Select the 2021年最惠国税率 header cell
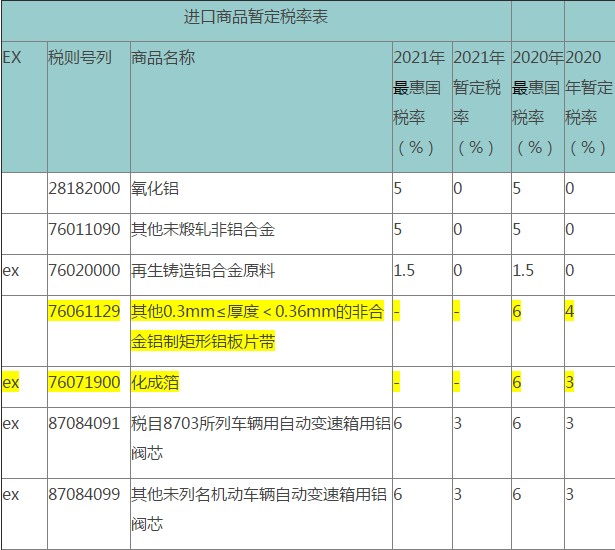This screenshot has height=550, width=615. 420,103
